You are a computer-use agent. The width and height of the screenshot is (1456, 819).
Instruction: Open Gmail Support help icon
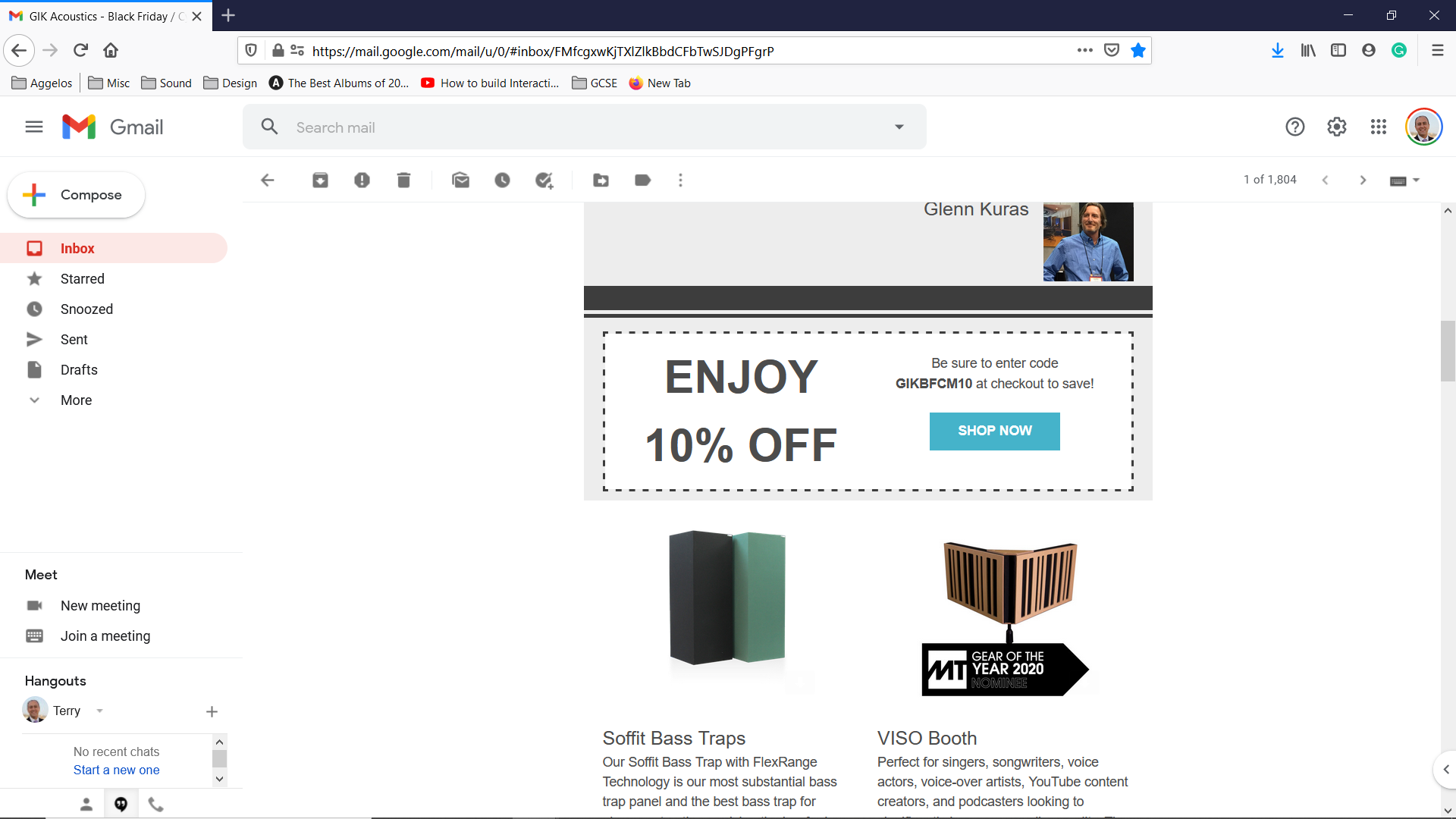1294,127
